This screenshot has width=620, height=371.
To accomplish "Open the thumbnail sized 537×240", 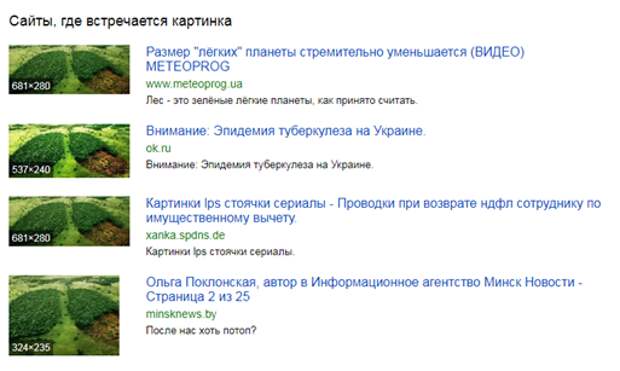I will (x=69, y=151).
